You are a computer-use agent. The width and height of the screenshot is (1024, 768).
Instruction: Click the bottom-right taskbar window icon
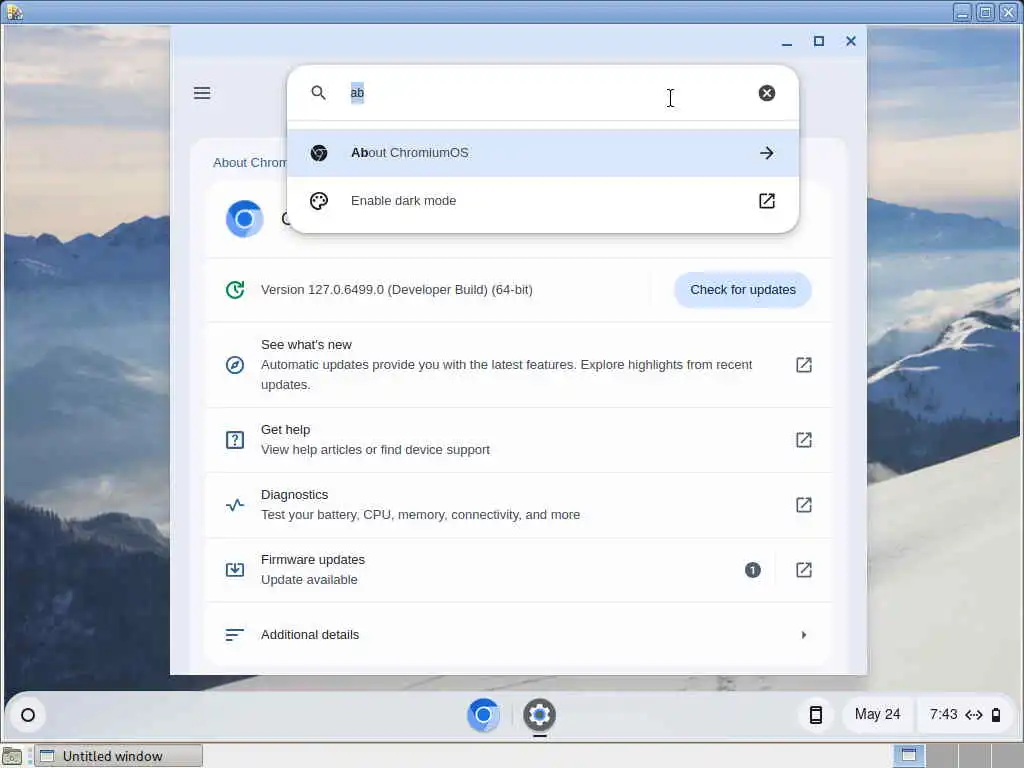[908, 756]
